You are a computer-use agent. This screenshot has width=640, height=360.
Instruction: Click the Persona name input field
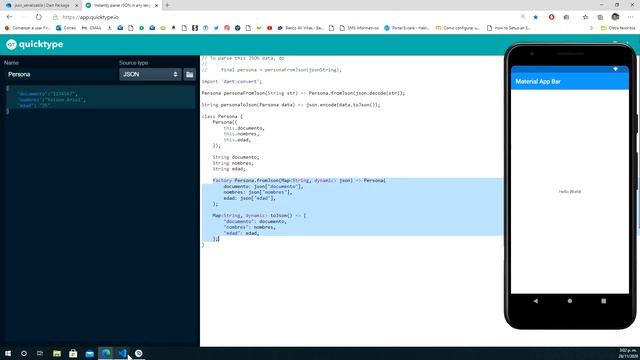click(x=60, y=74)
